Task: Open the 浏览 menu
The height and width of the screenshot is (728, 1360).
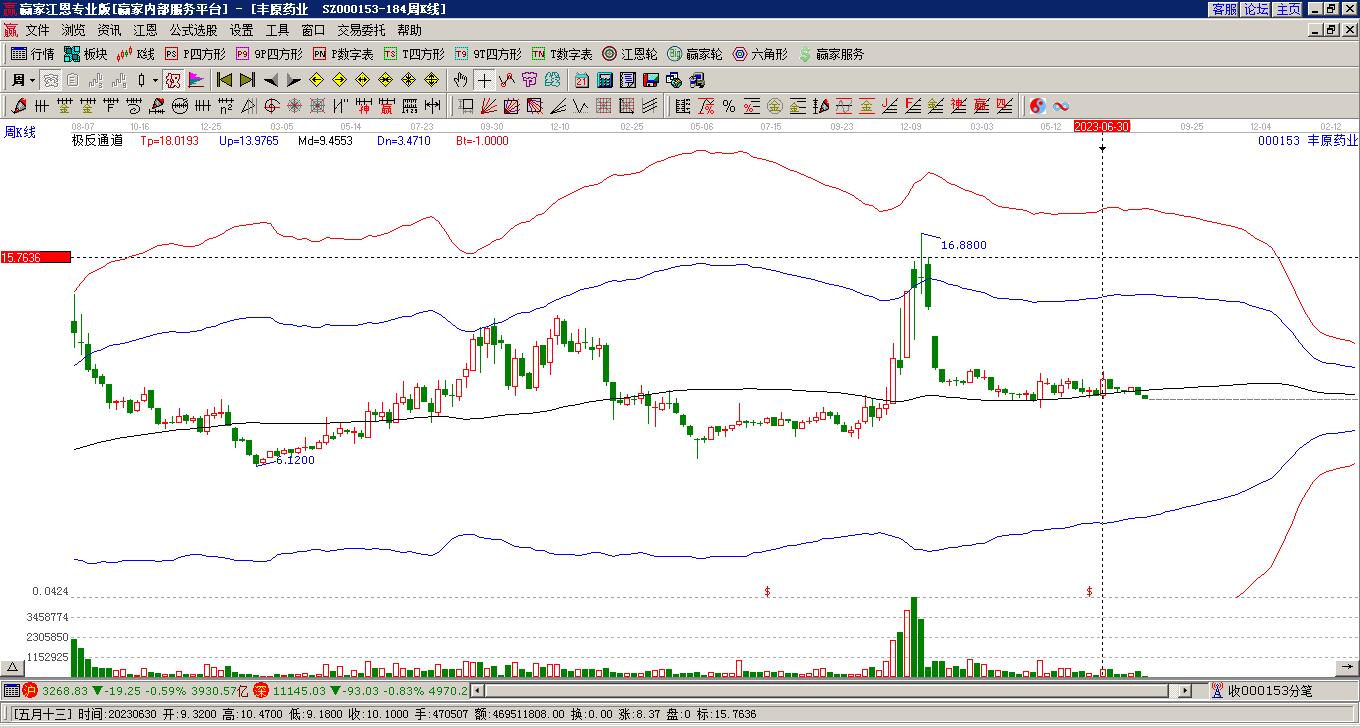Action: coord(73,31)
